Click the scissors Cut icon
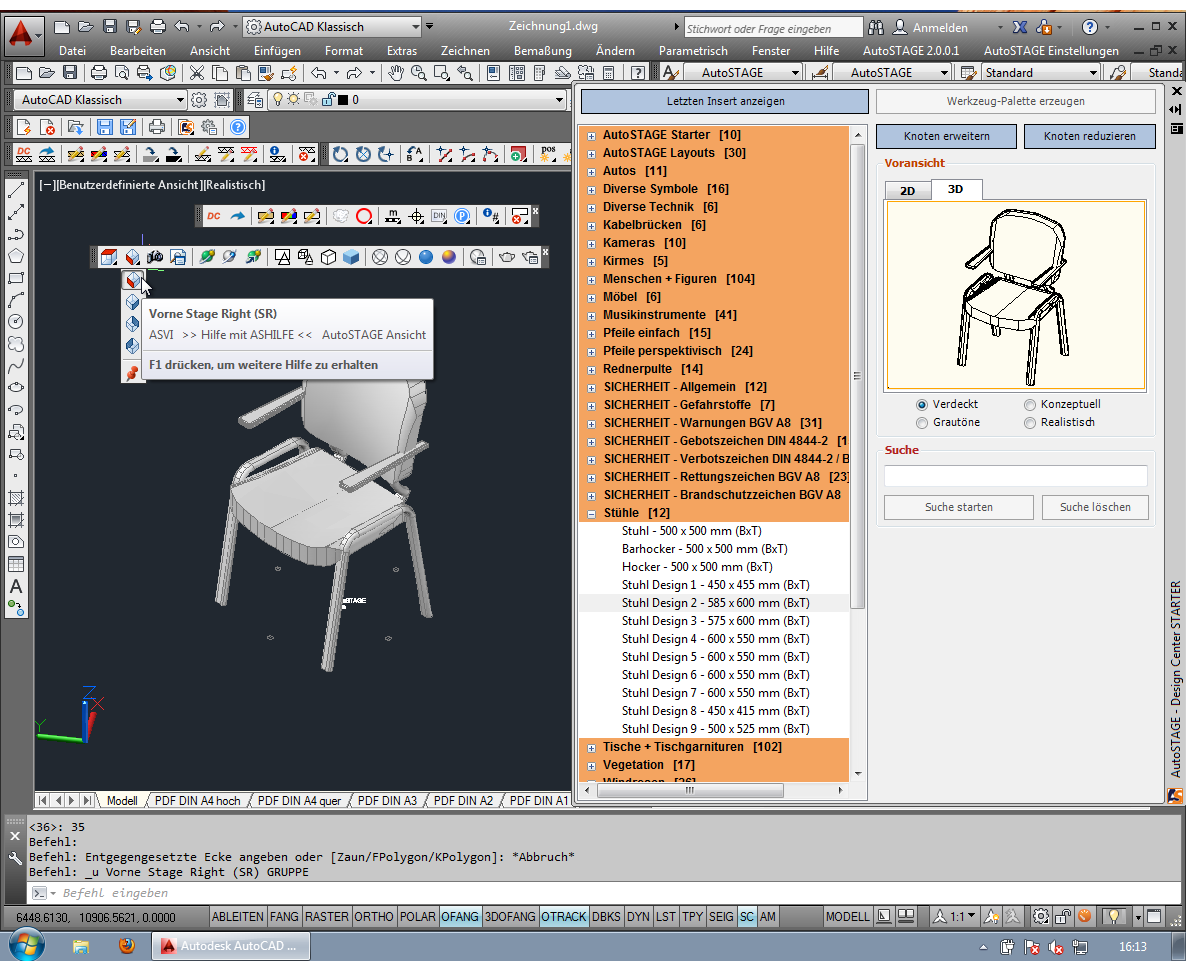The image size is (1186, 961). 196,72
